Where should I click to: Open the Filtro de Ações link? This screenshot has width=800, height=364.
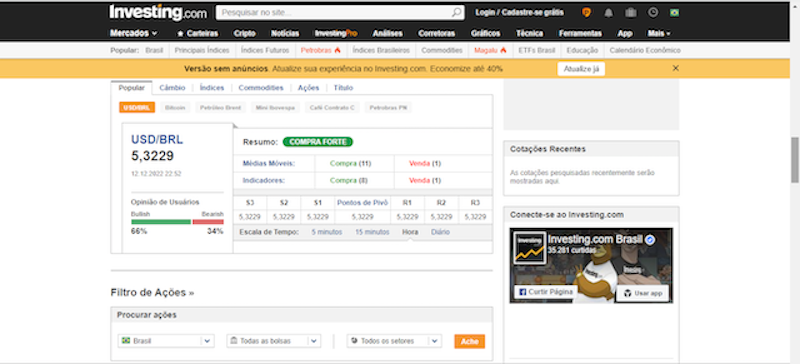[152, 293]
